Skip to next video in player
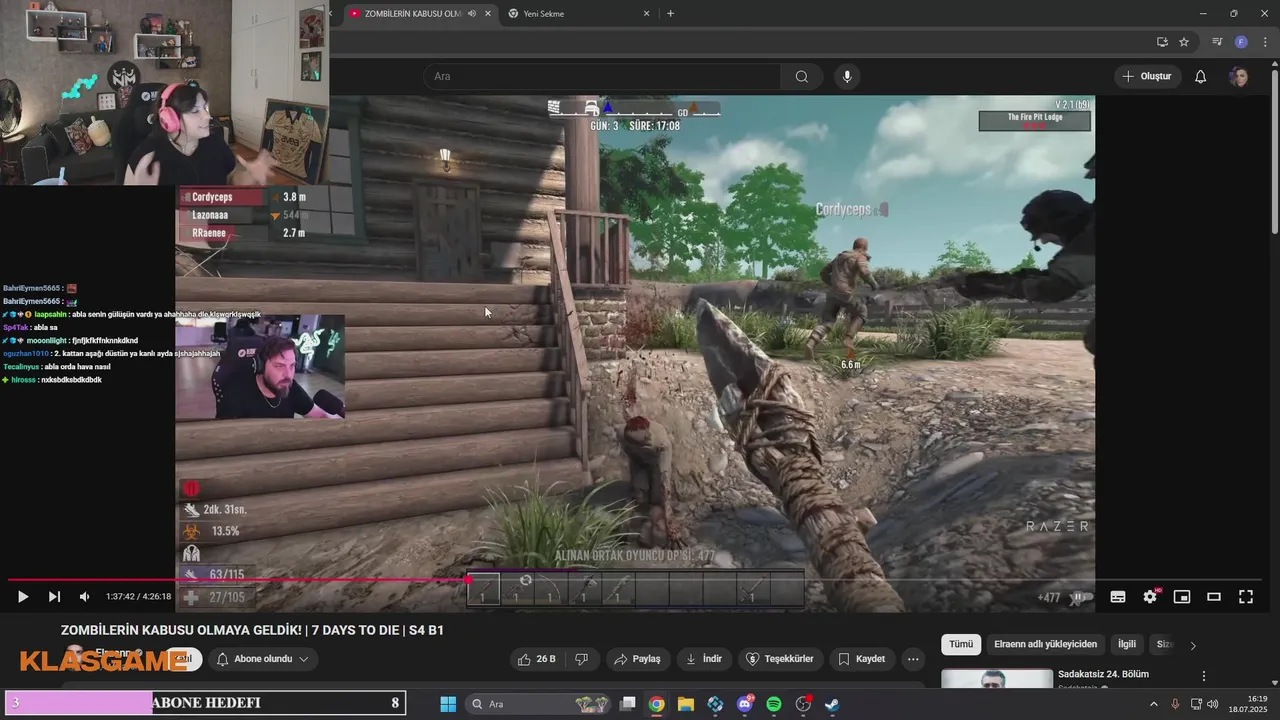The image size is (1280, 720). coord(54,597)
